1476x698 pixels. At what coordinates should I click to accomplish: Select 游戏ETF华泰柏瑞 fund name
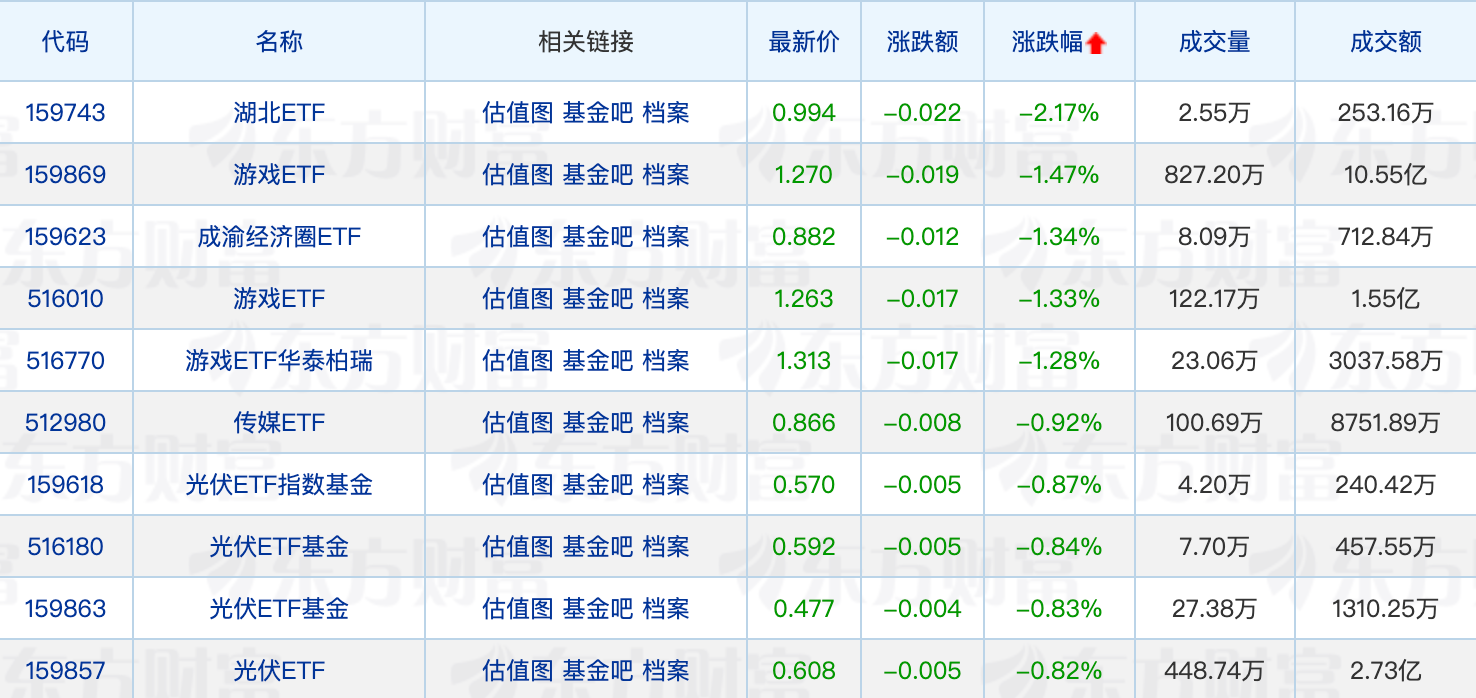point(279,361)
